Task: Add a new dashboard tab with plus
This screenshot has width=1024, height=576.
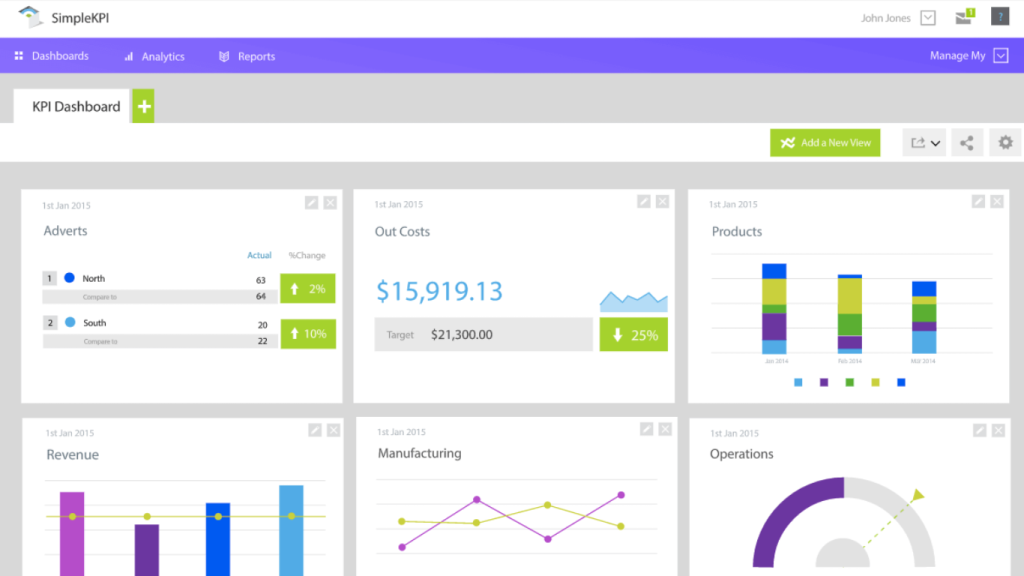Action: click(144, 107)
